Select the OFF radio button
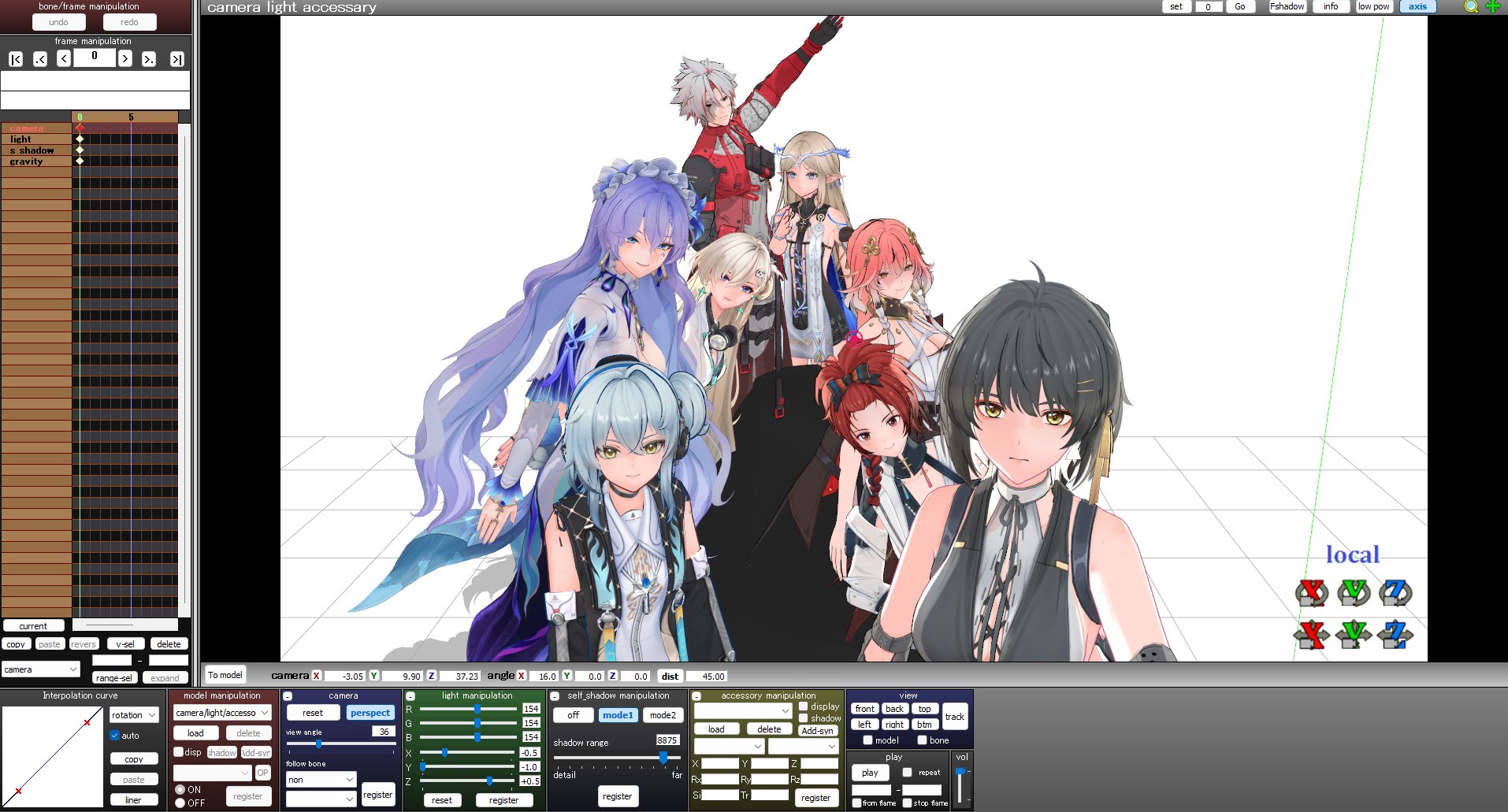Screen dimensions: 1508x812 pos(180,803)
